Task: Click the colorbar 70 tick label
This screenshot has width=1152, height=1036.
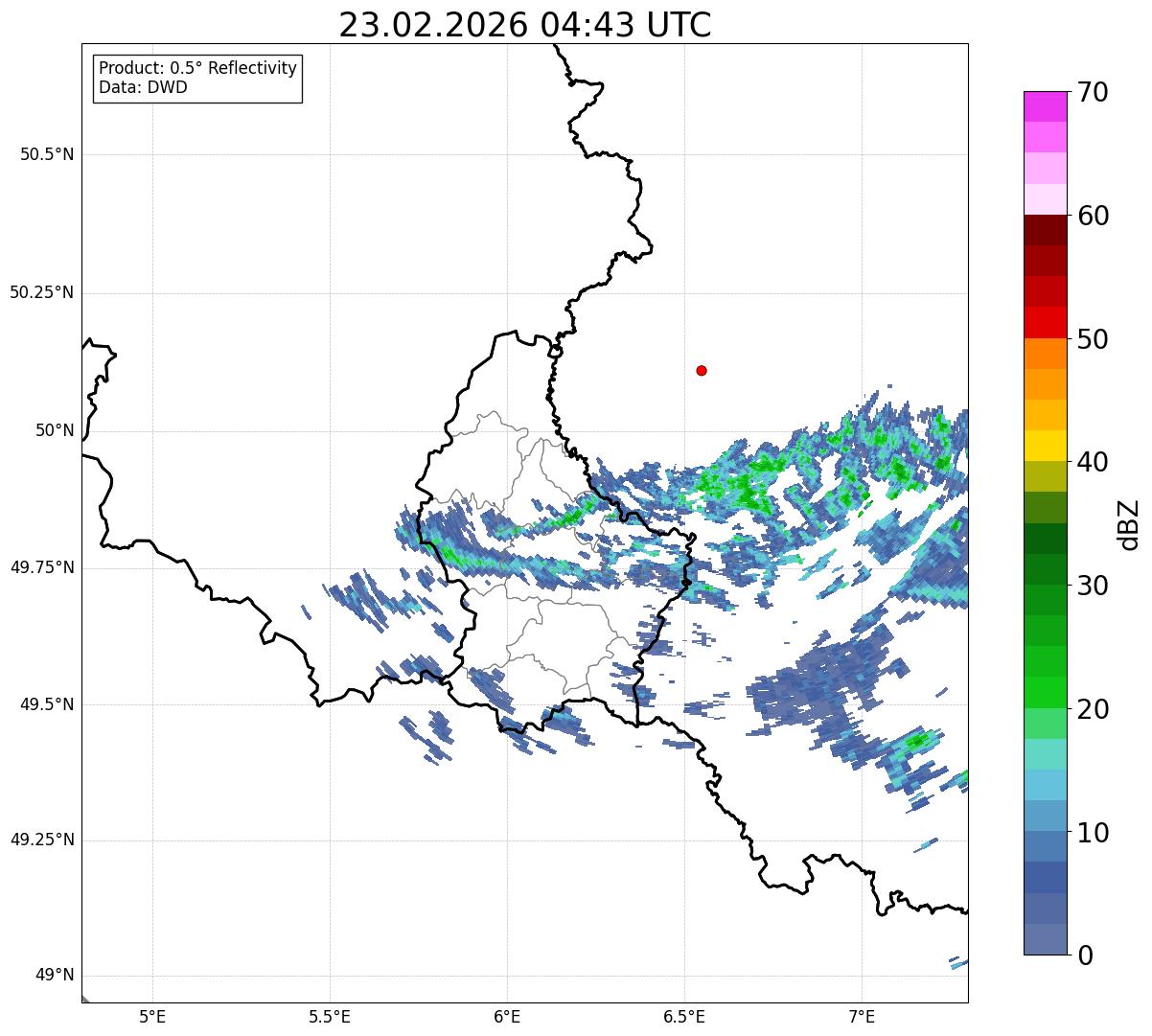Action: (x=1093, y=92)
